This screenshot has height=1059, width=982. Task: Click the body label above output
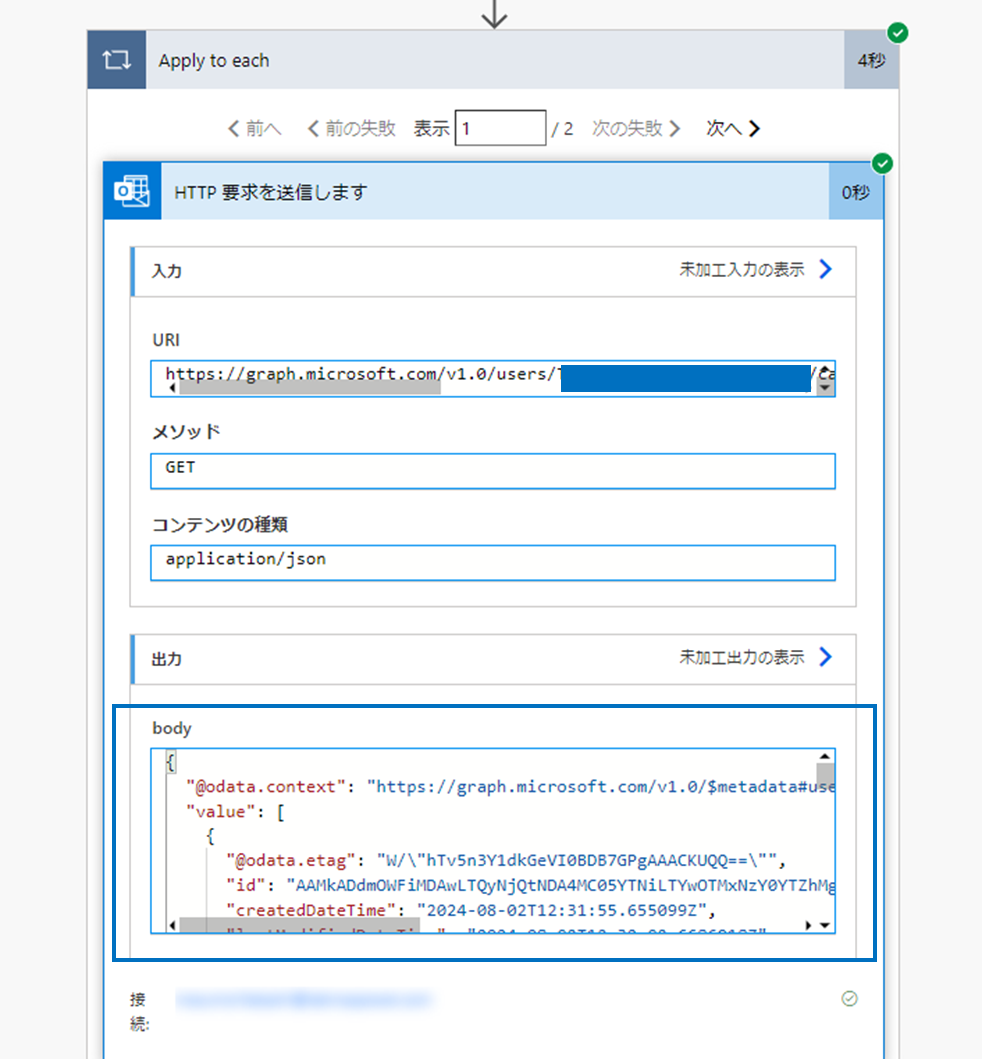[x=172, y=728]
